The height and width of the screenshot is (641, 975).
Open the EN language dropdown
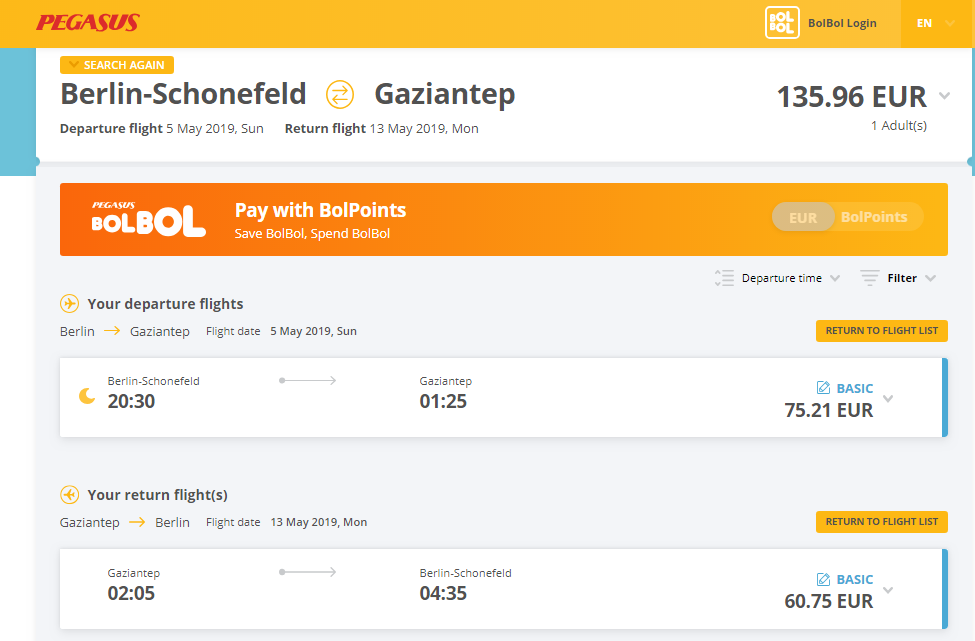point(937,24)
